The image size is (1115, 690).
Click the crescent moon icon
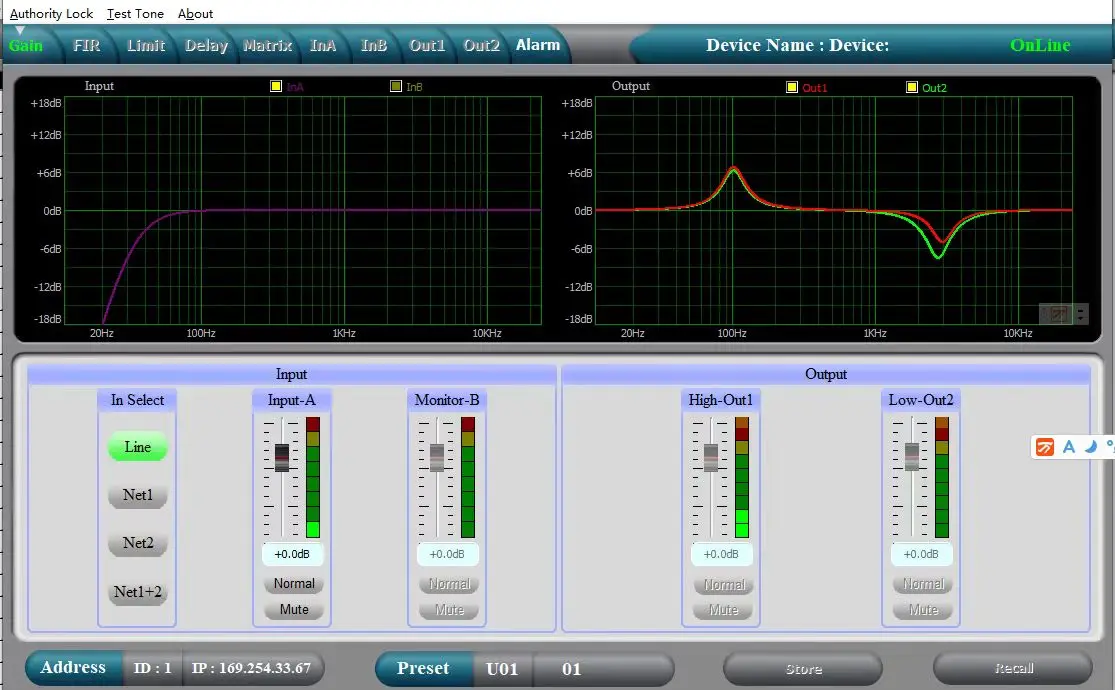click(x=1091, y=447)
